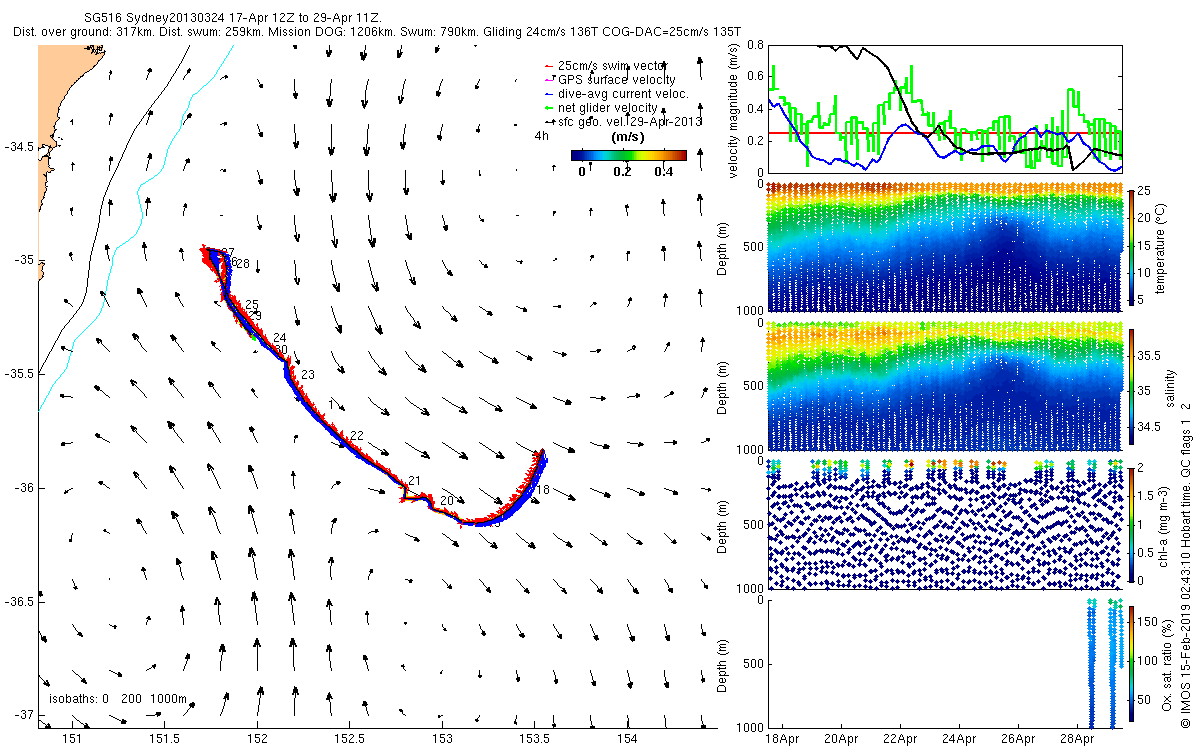Image resolution: width=1200 pixels, height=750 pixels.
Task: Click the 0.8 tick on the velocity magnitude axis
Action: [754, 45]
